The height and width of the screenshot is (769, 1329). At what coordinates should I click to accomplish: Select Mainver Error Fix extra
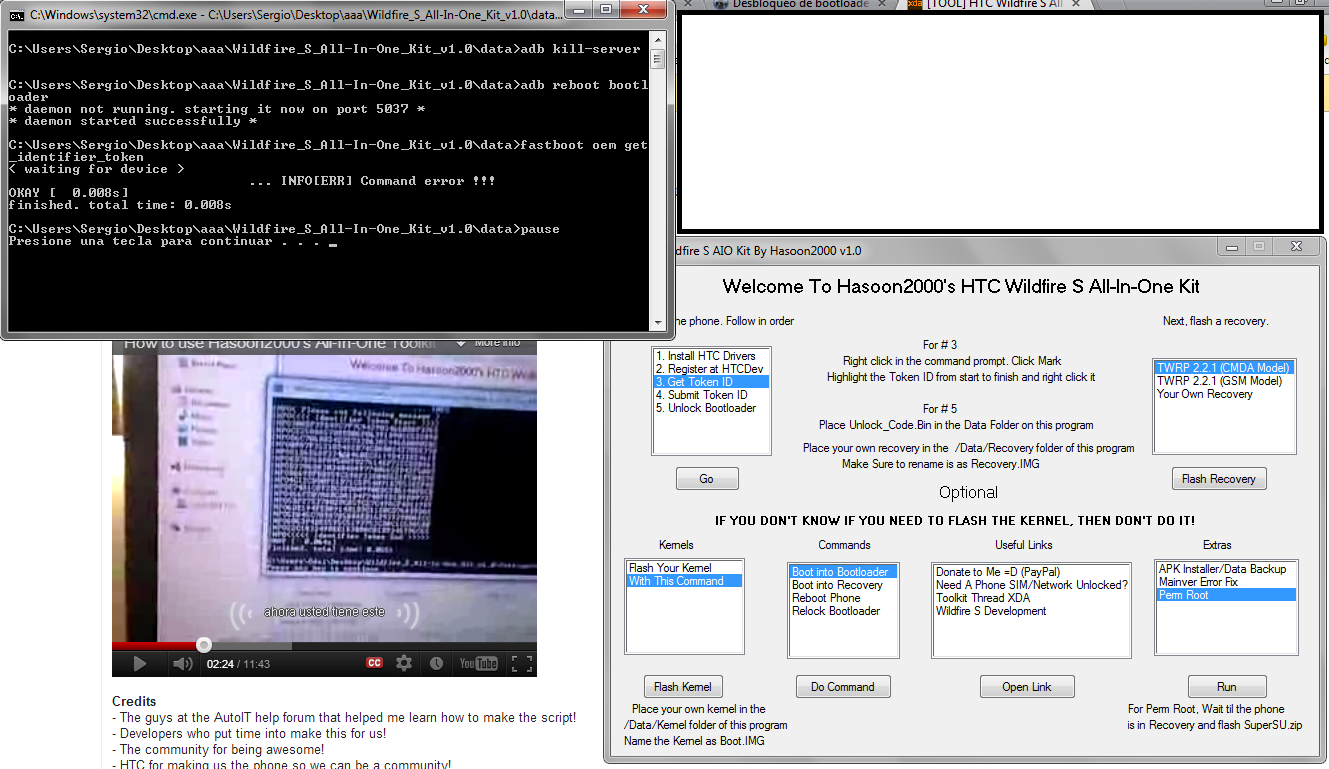[x=1226, y=582]
